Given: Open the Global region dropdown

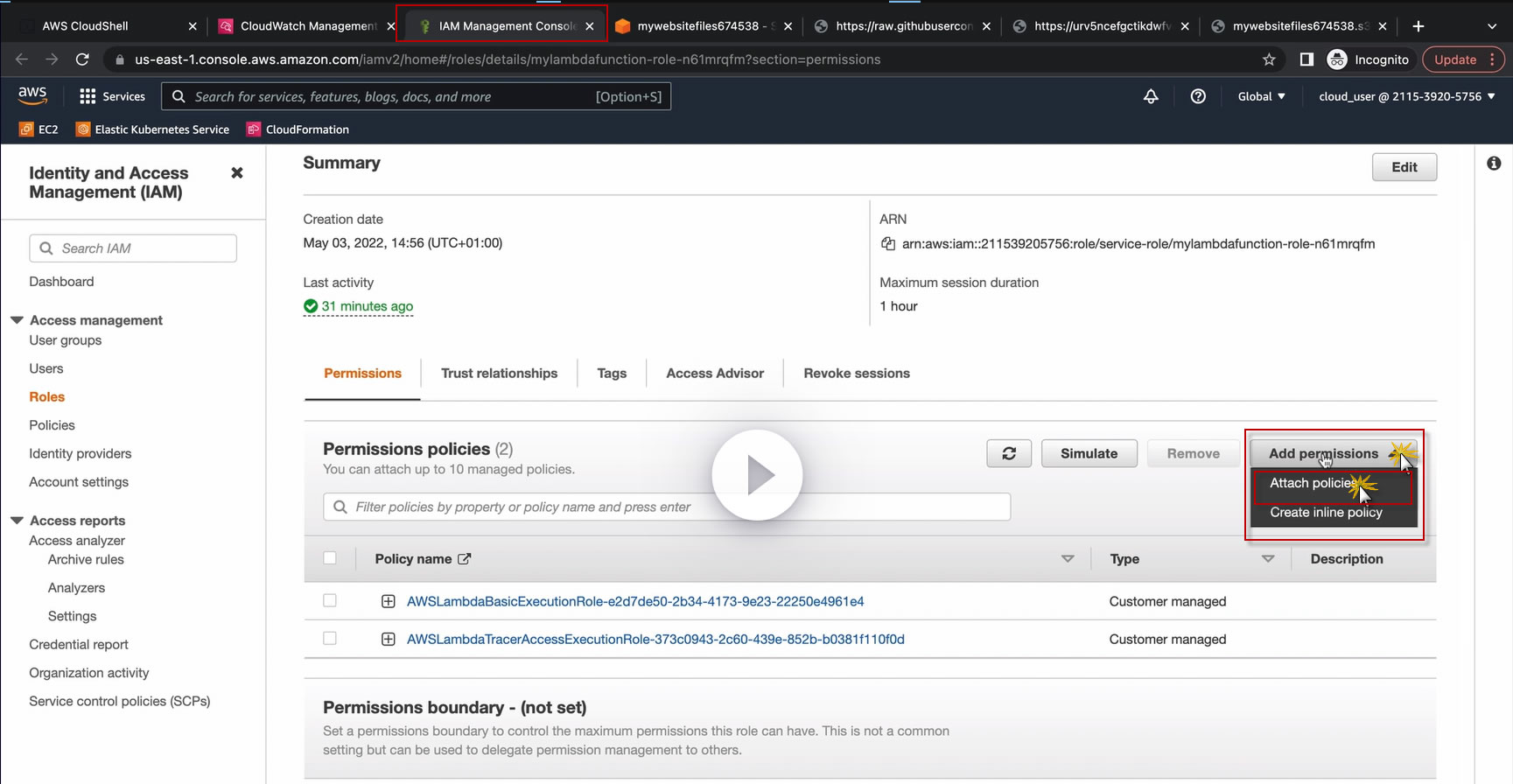Looking at the screenshot, I should (1261, 96).
